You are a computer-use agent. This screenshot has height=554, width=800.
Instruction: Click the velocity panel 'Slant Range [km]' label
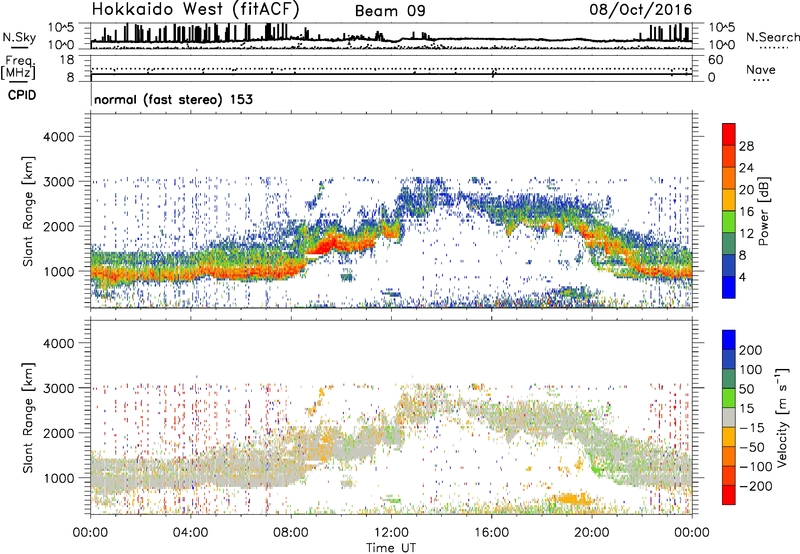28,418
